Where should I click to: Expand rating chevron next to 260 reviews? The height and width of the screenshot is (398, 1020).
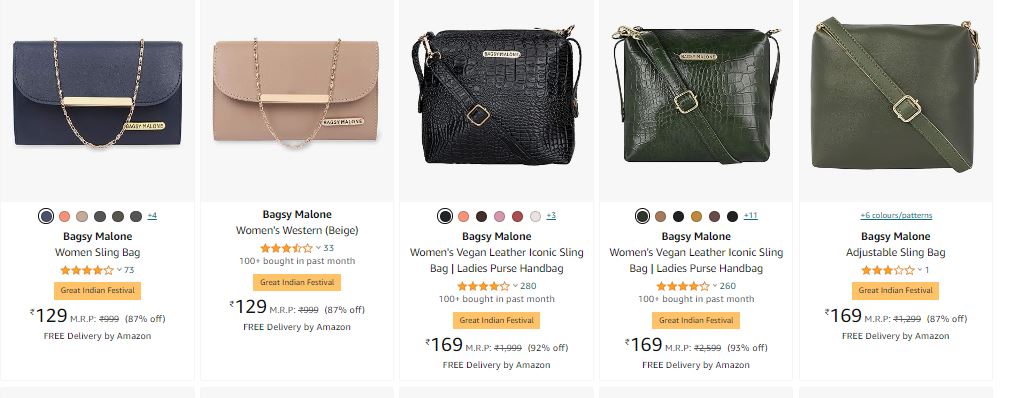715,285
